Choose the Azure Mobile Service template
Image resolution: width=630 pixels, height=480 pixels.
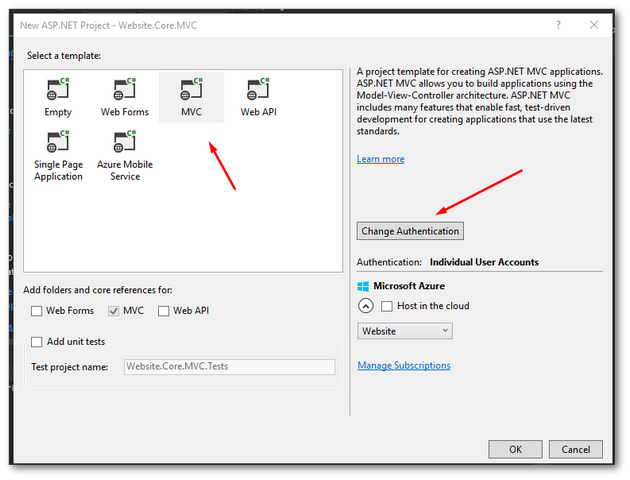click(124, 147)
